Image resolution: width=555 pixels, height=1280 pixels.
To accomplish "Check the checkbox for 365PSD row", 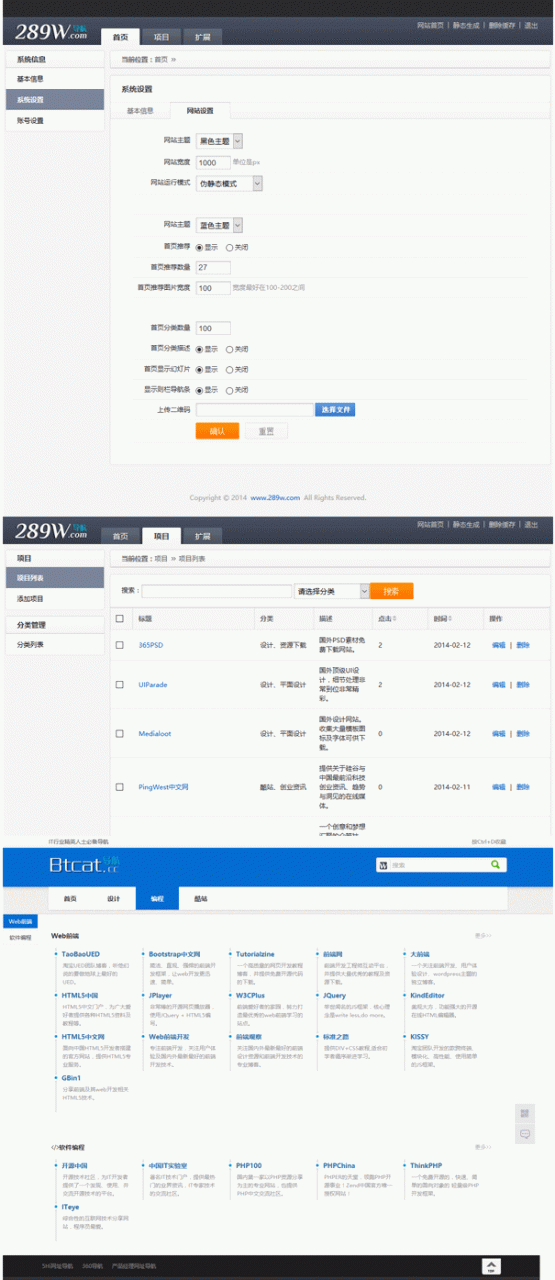I will 120,645.
